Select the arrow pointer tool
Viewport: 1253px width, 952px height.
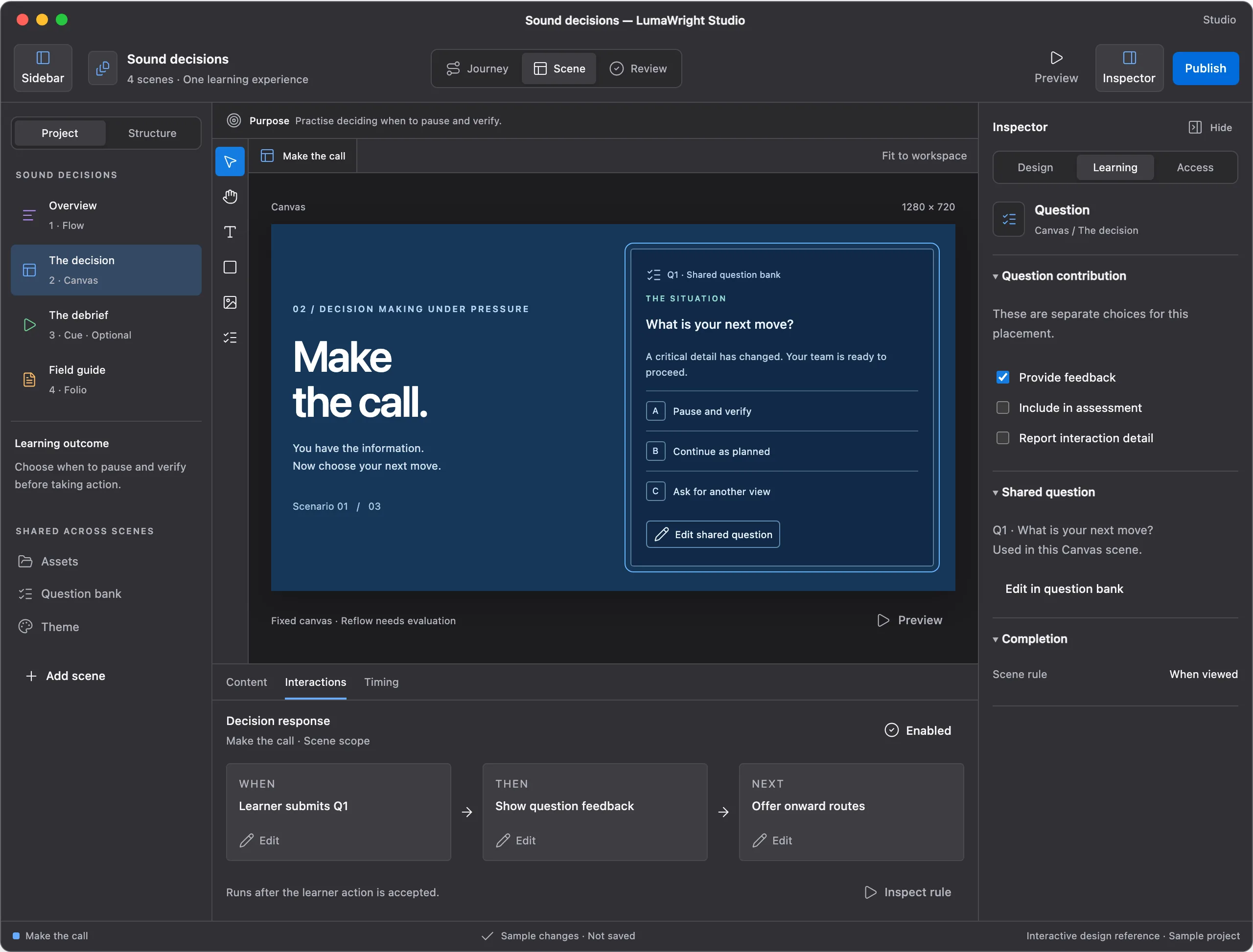tap(230, 161)
